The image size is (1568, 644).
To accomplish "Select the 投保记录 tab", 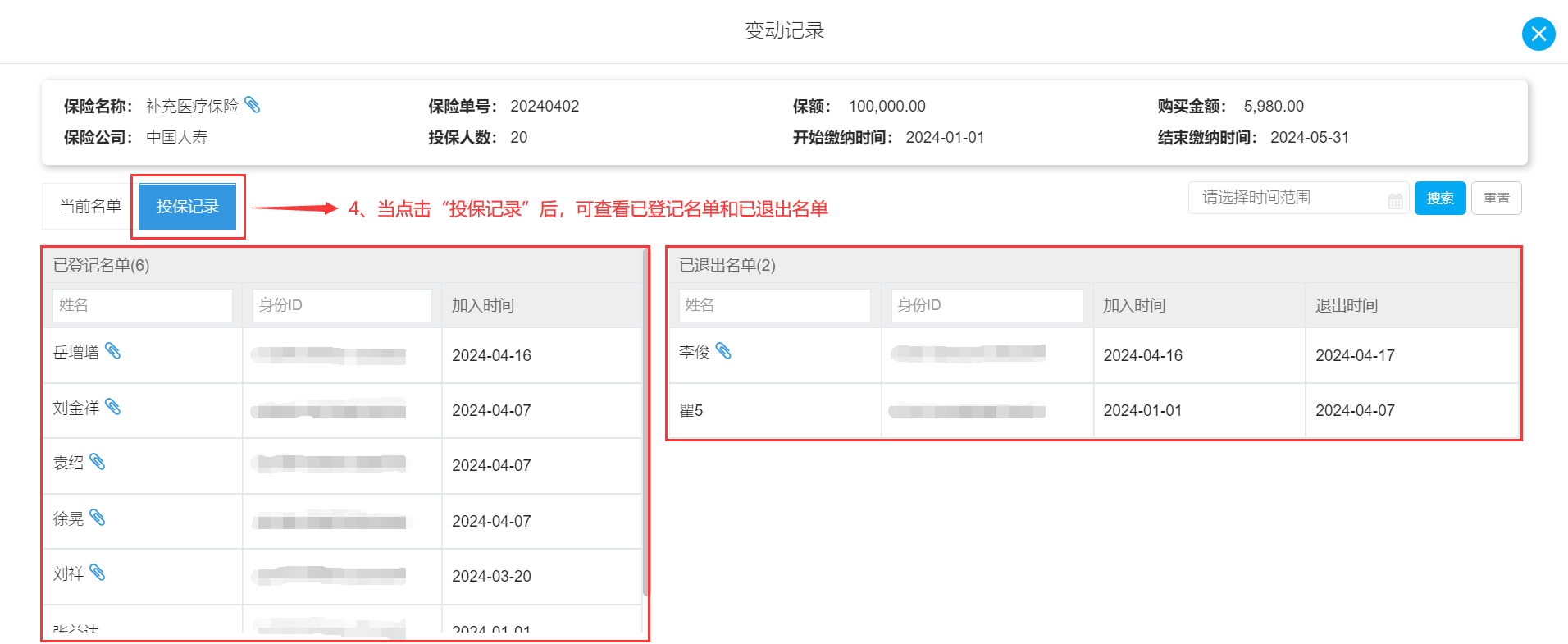I will tap(188, 206).
